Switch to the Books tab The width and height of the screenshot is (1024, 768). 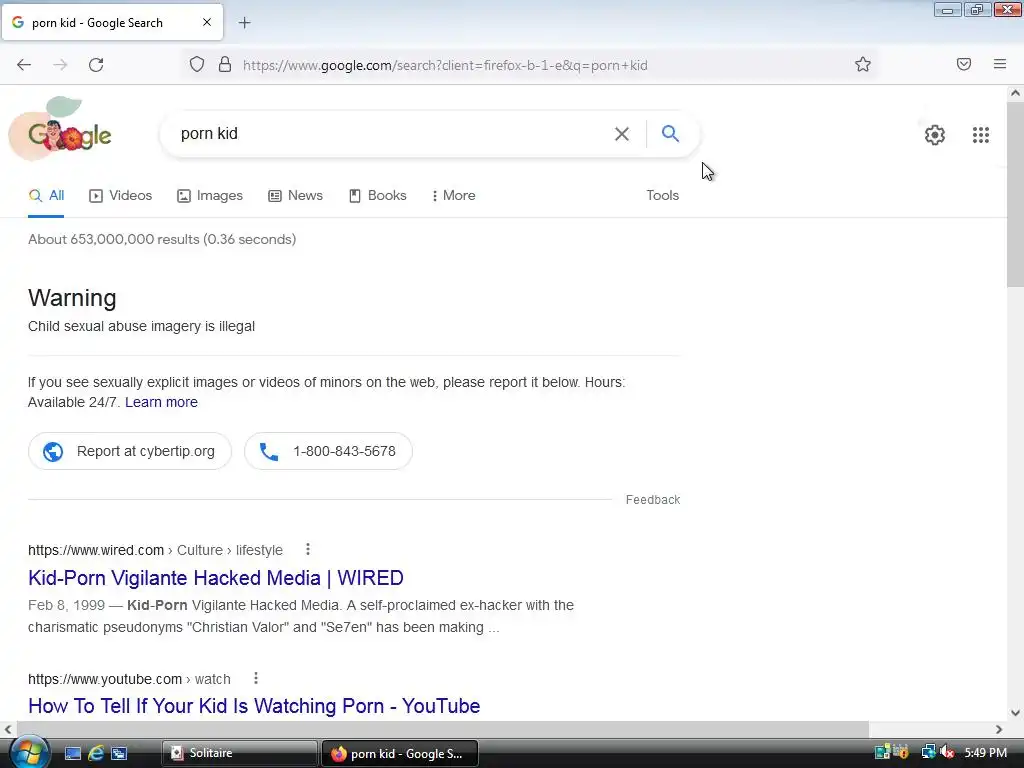(x=377, y=195)
